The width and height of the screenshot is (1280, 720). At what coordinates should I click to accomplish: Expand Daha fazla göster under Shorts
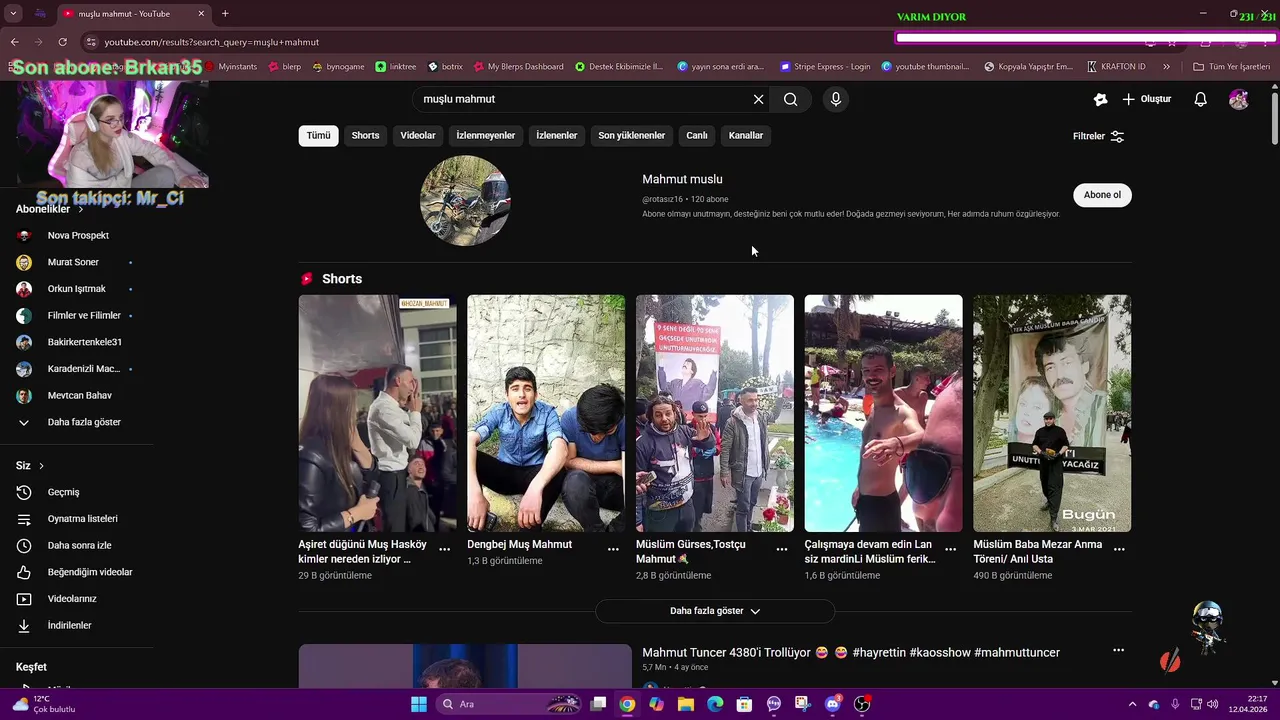pyautogui.click(x=715, y=611)
